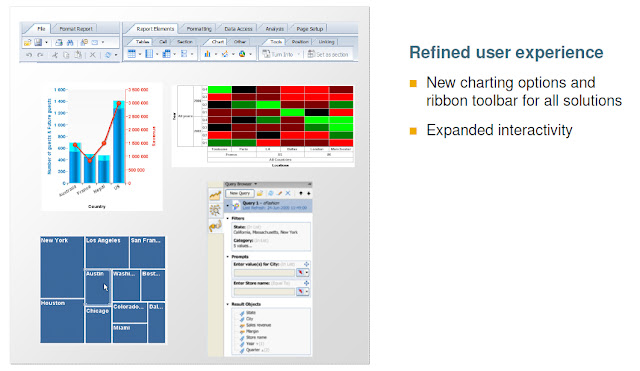Open the Query Browser title dropdown
Viewport: 640px width, 371px height.
256,184
